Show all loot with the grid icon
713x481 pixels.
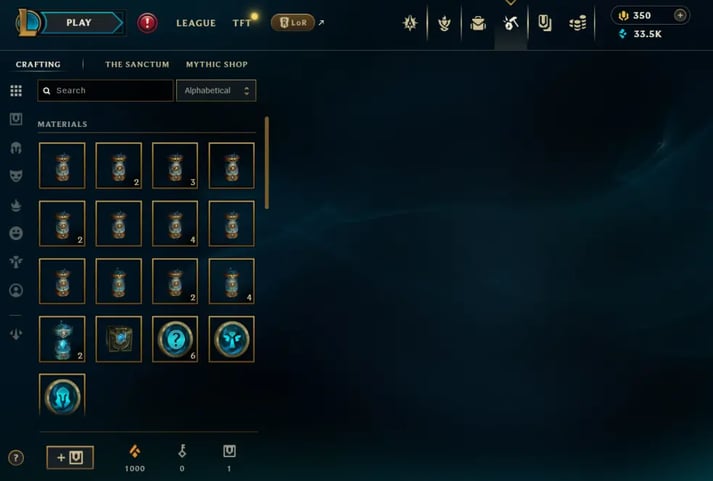pos(16,90)
